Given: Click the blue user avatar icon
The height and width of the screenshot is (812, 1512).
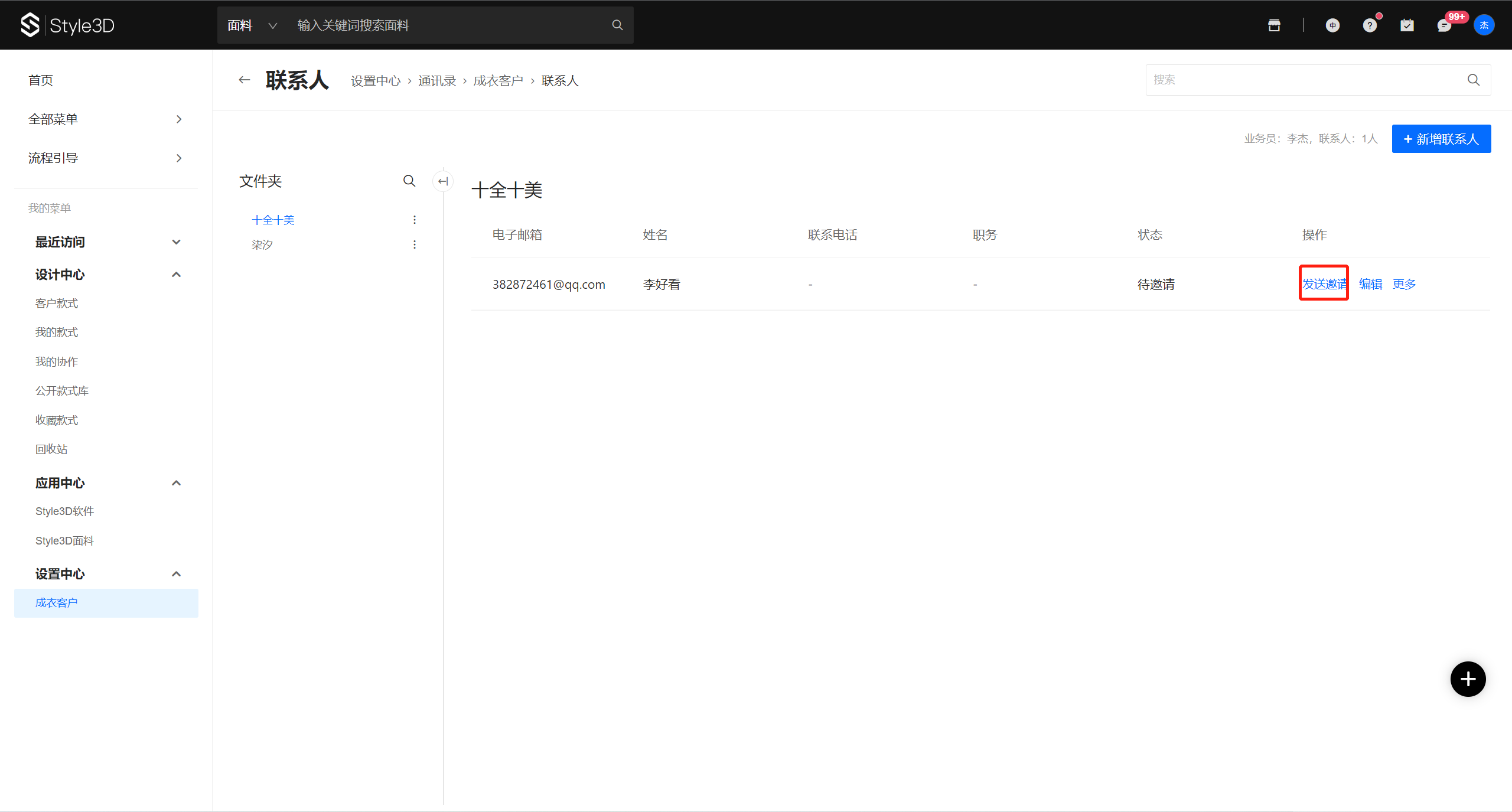Looking at the screenshot, I should pyautogui.click(x=1484, y=25).
